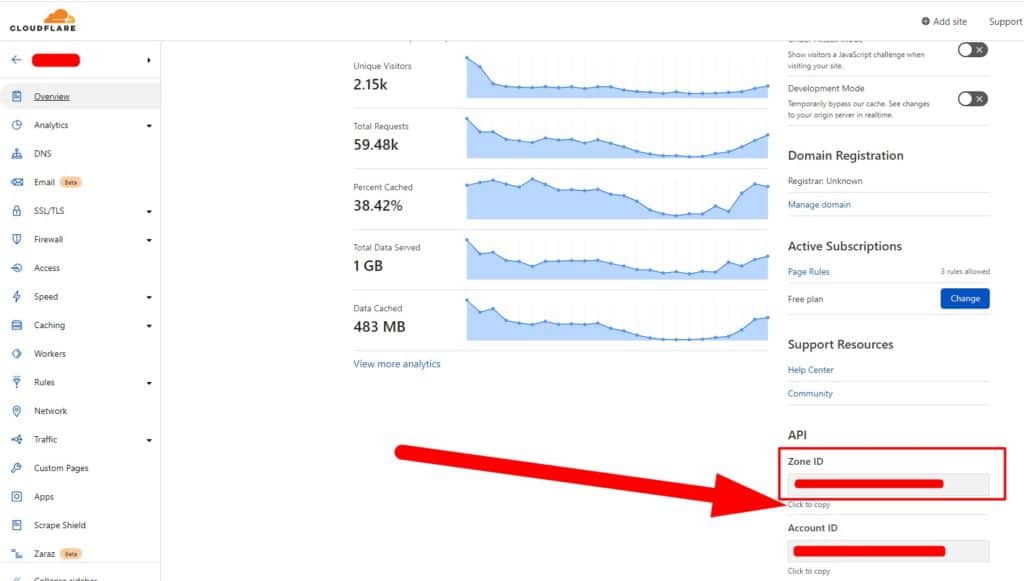Image resolution: width=1024 pixels, height=581 pixels.
Task: Click the Custom Pages wrench icon
Action: tap(17, 468)
